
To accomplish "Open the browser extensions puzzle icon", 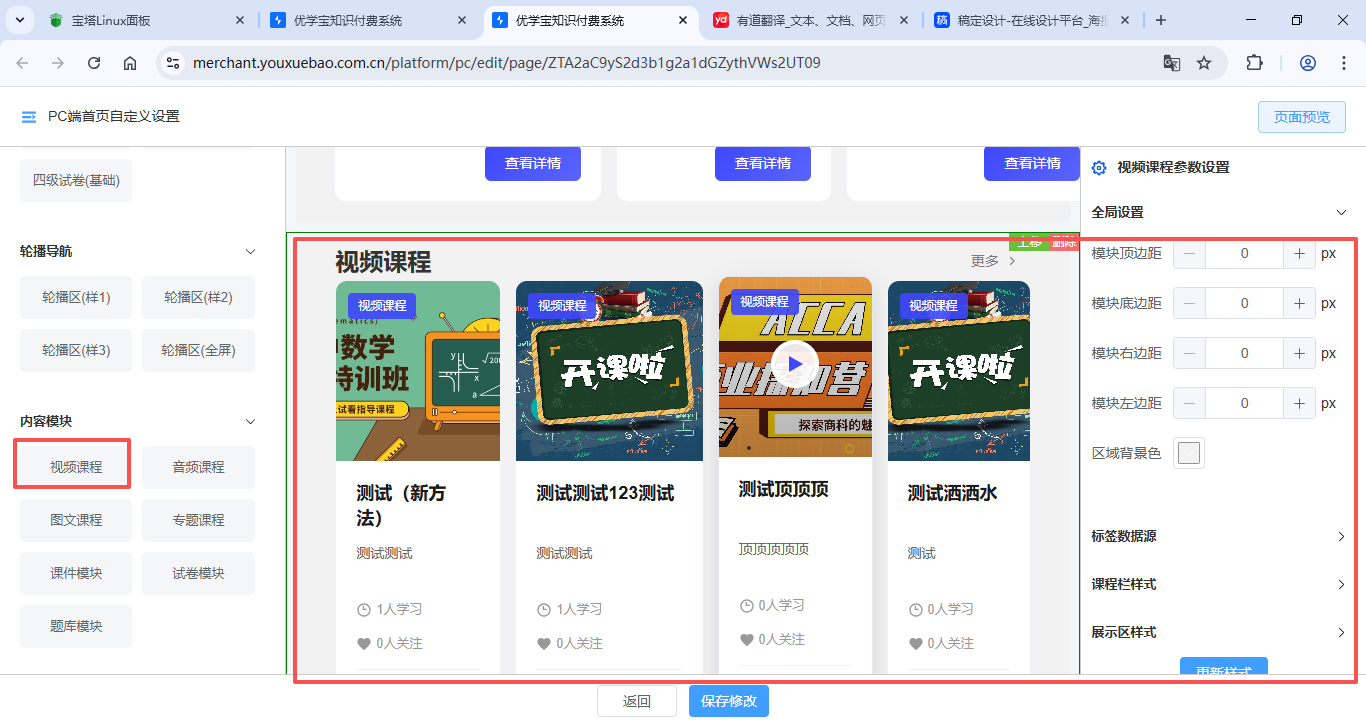I will pos(1254,63).
